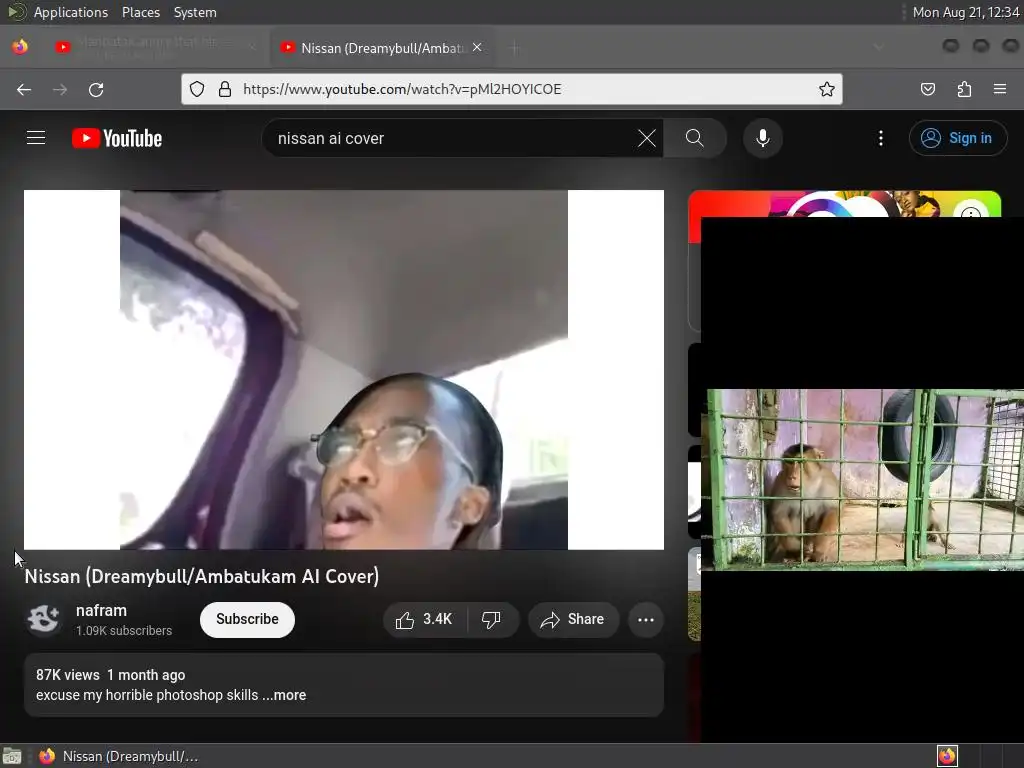Open nafram channel avatar
The width and height of the screenshot is (1024, 768).
43,619
